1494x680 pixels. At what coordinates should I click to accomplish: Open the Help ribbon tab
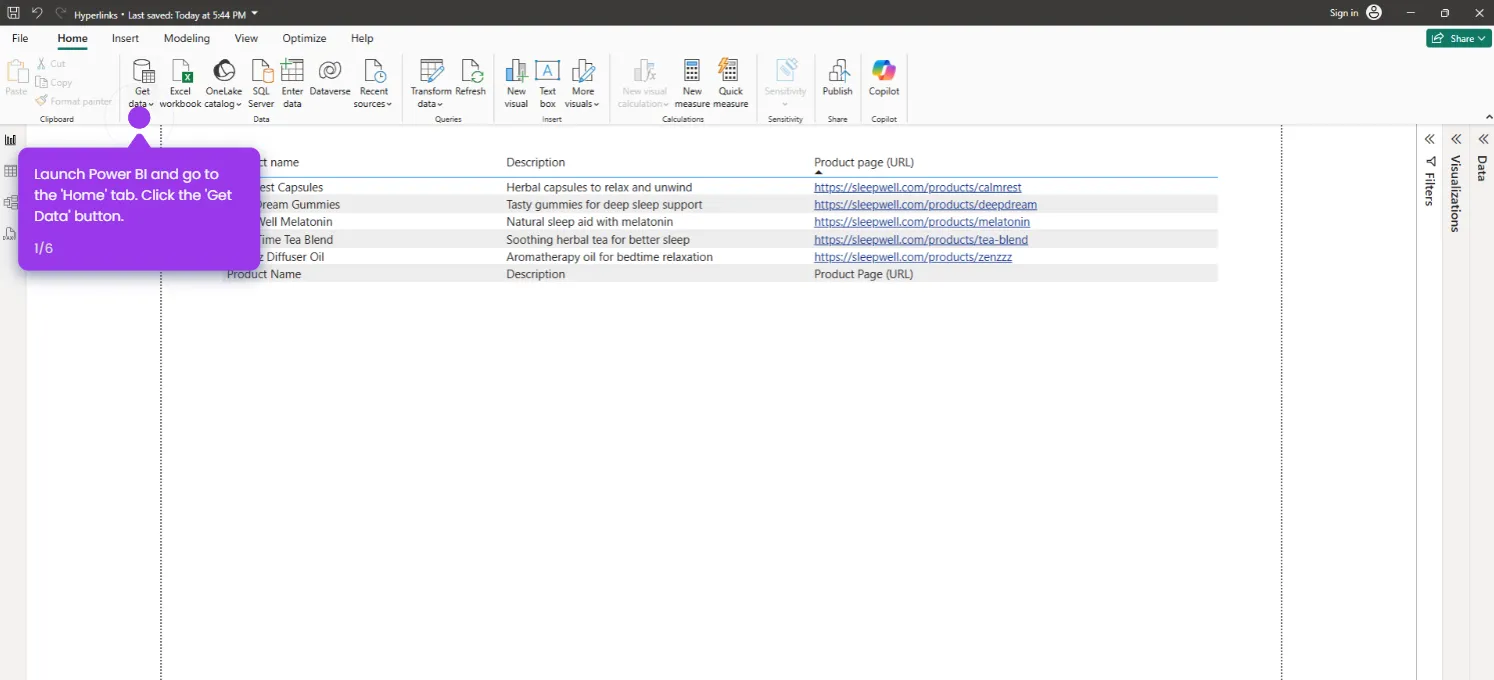362,38
